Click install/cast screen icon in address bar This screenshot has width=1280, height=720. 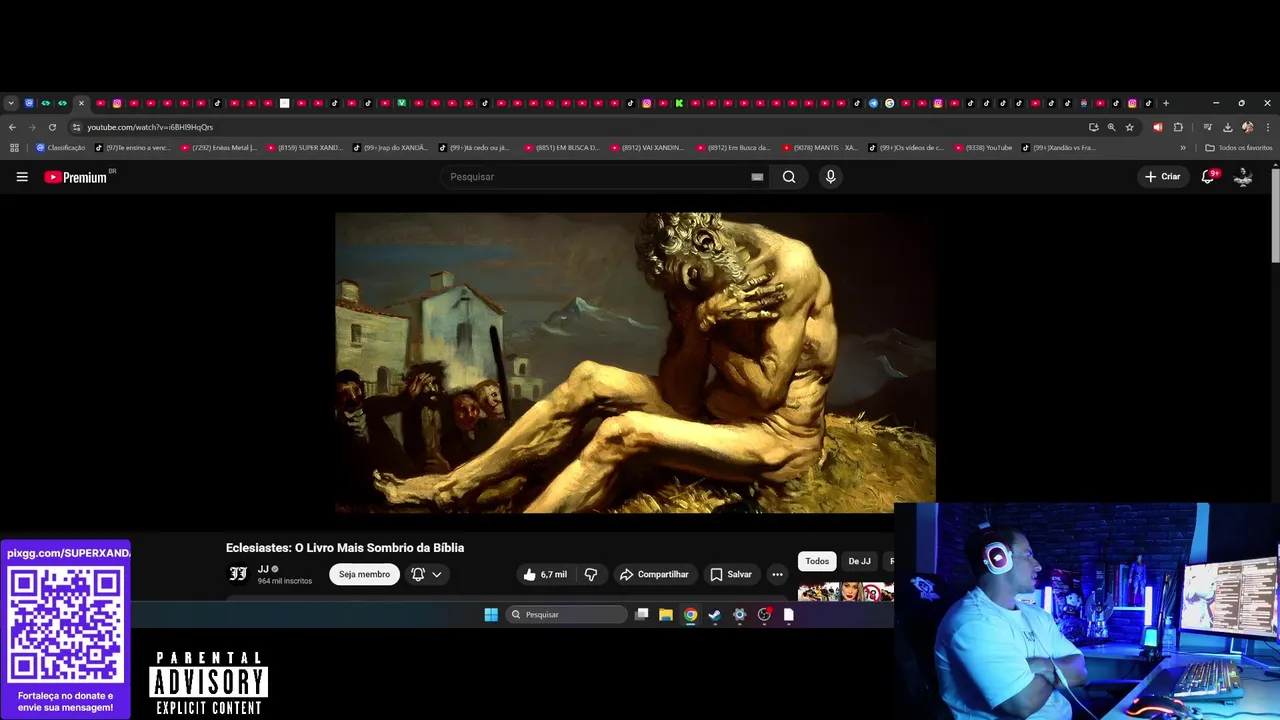coord(1093,127)
